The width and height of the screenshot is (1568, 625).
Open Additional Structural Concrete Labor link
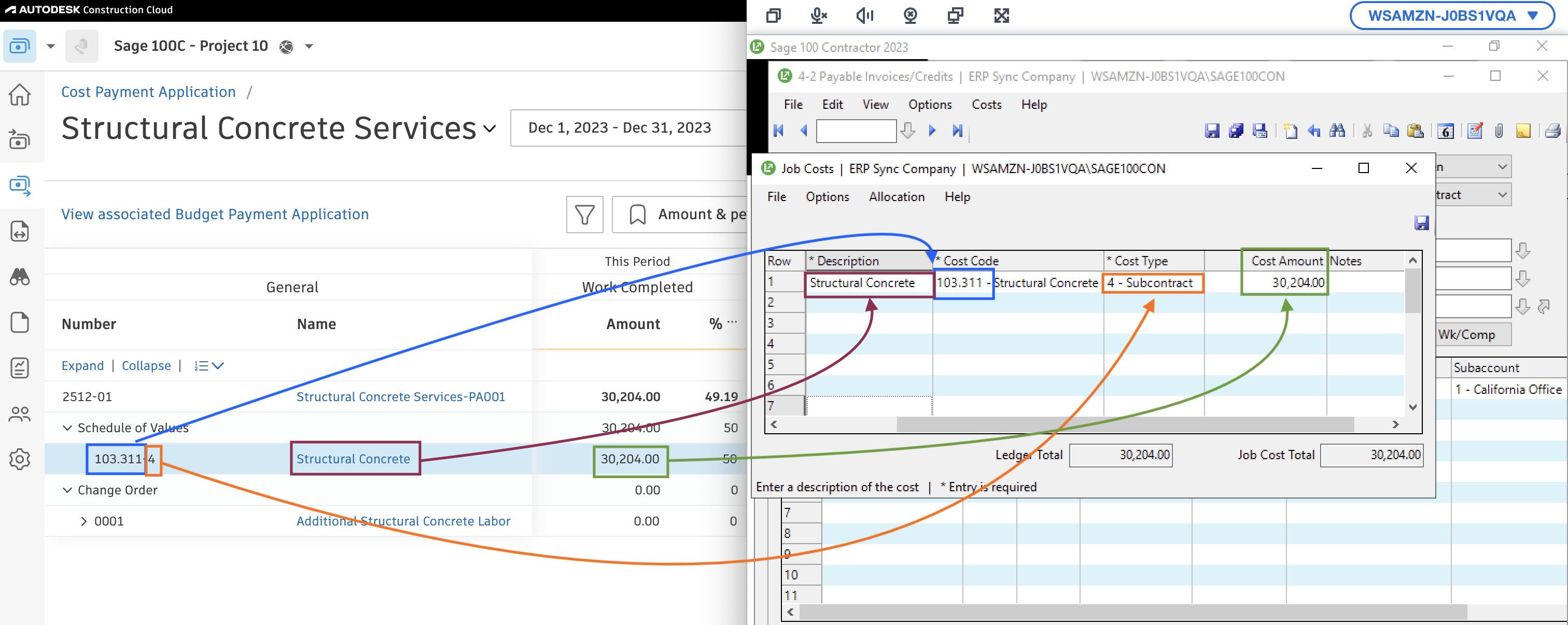[x=403, y=521]
